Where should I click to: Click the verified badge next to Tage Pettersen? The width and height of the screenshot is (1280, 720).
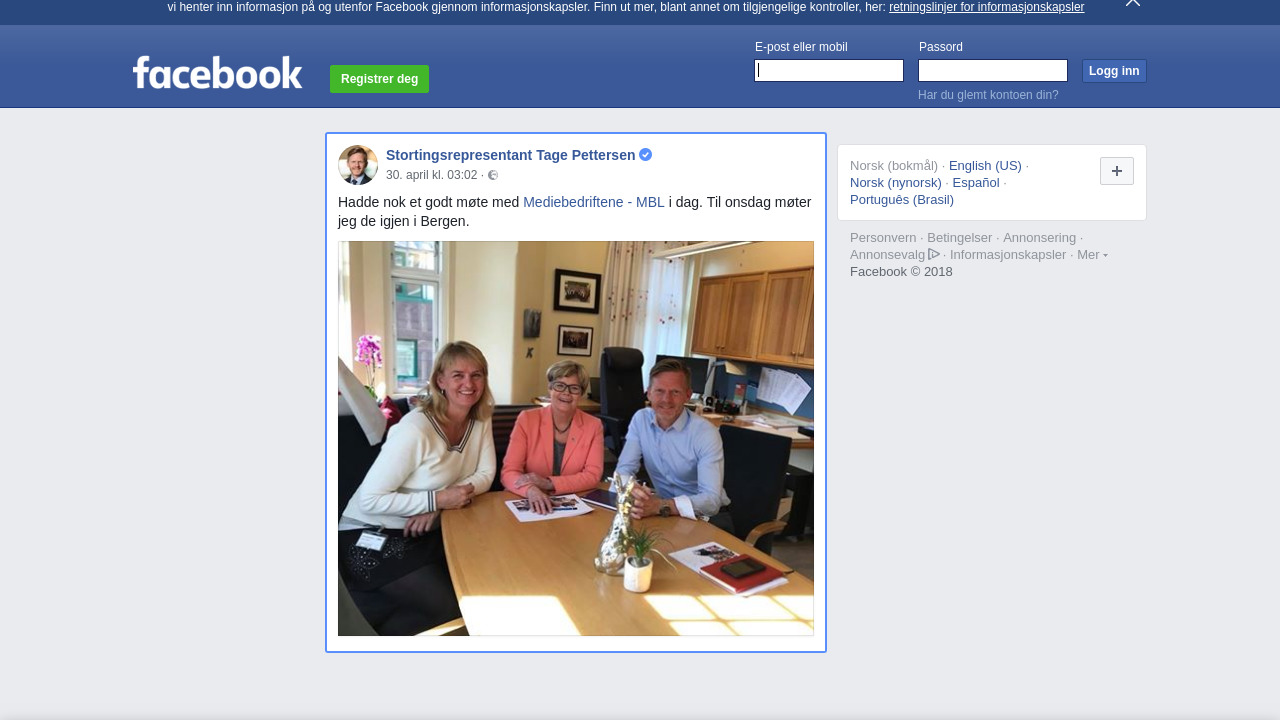coord(646,155)
